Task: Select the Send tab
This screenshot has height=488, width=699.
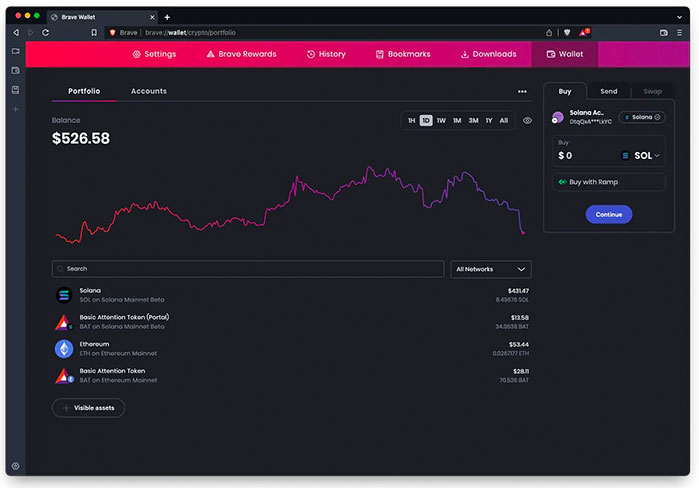Action: click(609, 91)
